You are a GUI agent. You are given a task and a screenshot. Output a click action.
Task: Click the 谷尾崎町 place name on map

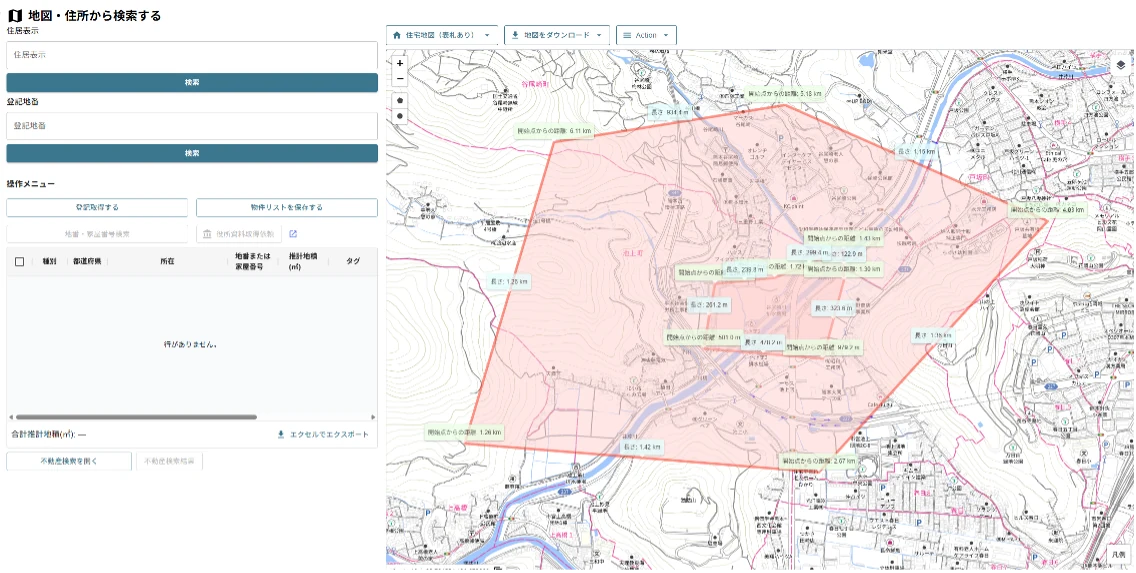click(x=536, y=84)
